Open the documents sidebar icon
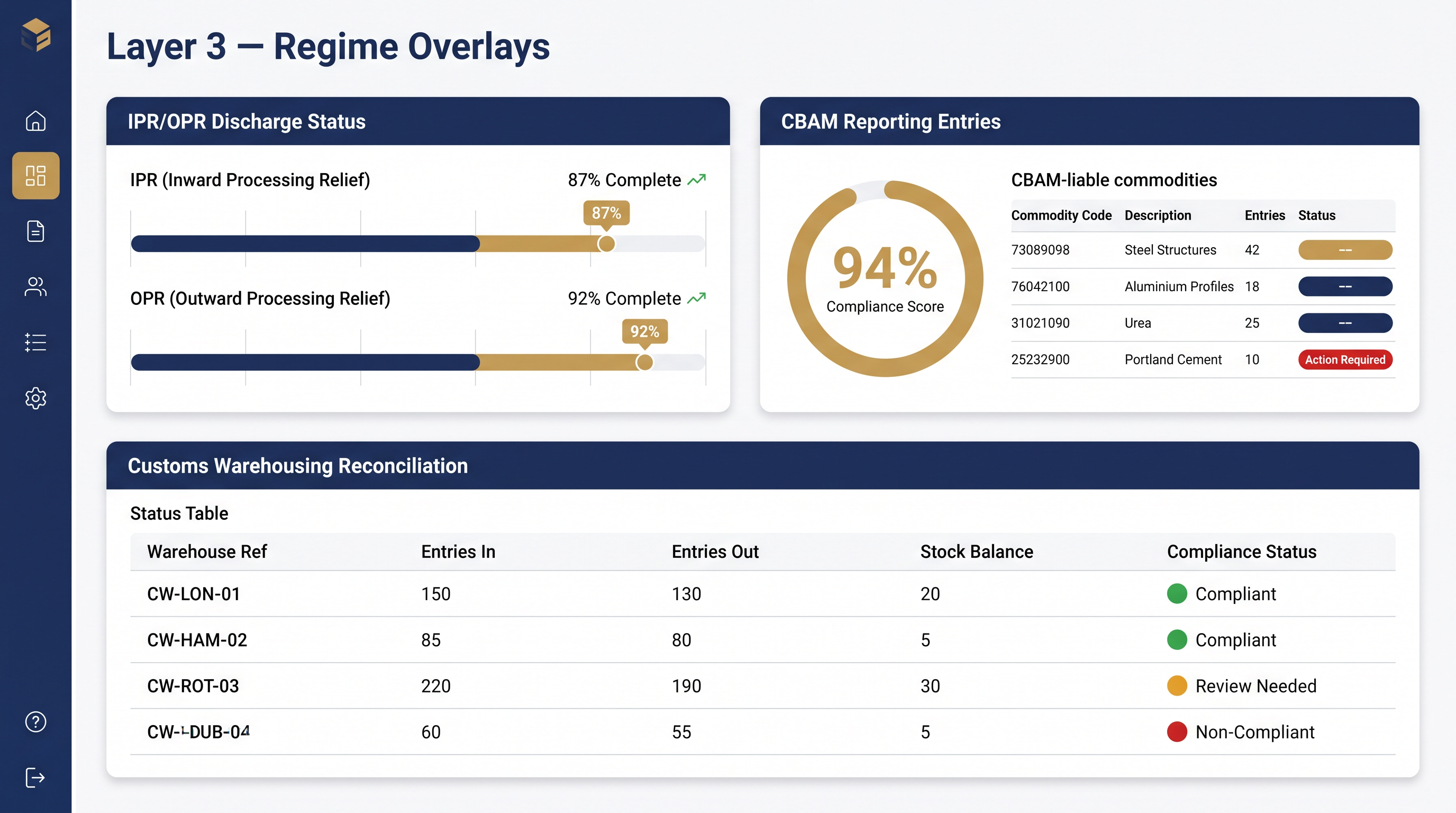Screen dimensions: 1456x813 (x=35, y=231)
